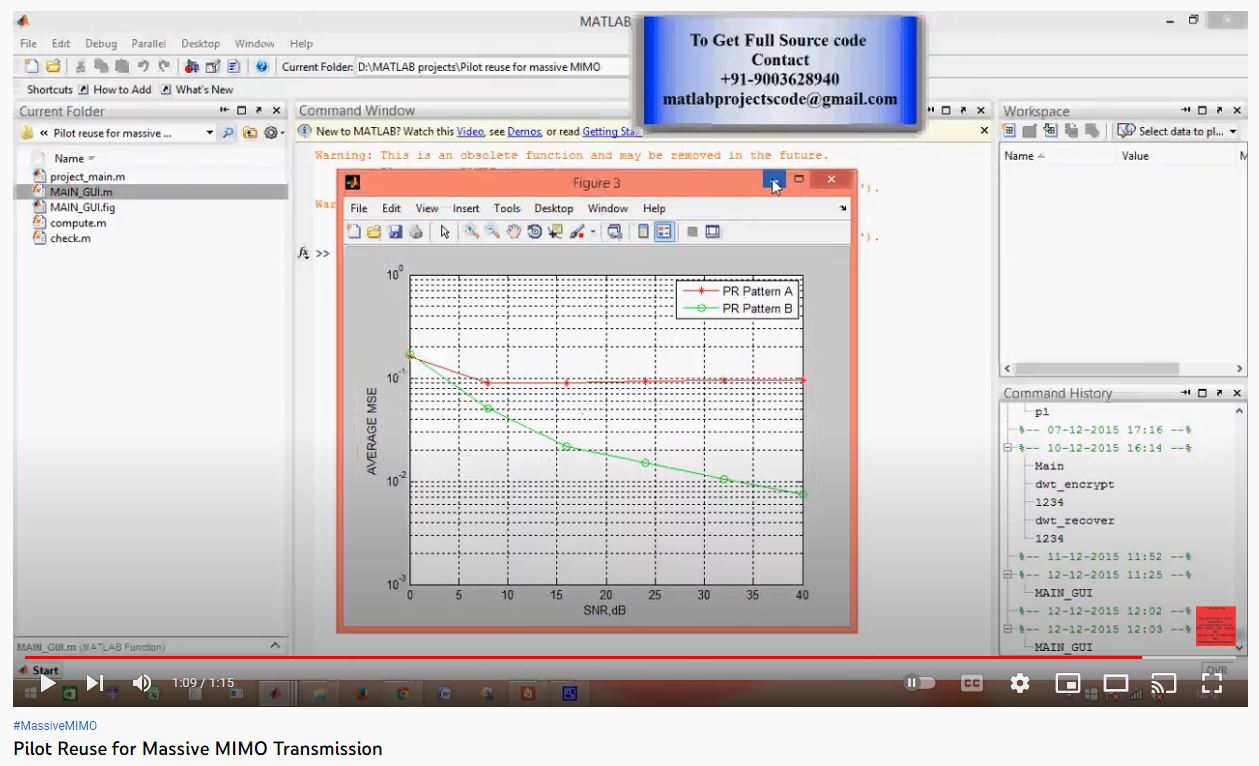Viewport: 1259px width, 766px height.
Task: Open the Brush color dropdown arrow
Action: [592, 232]
